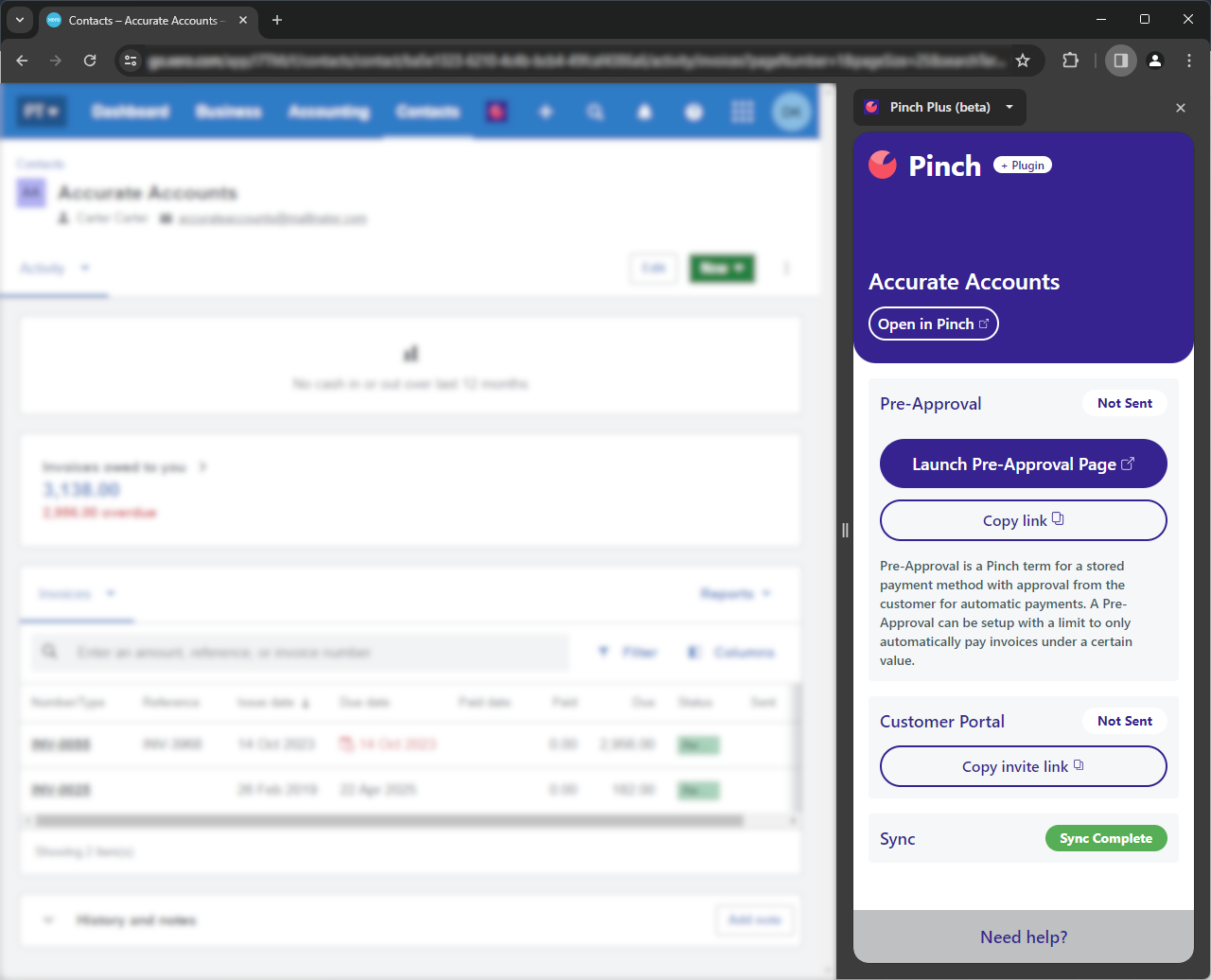Viewport: 1211px width, 980px height.
Task: Open the global search magnifier icon
Action: (595, 112)
